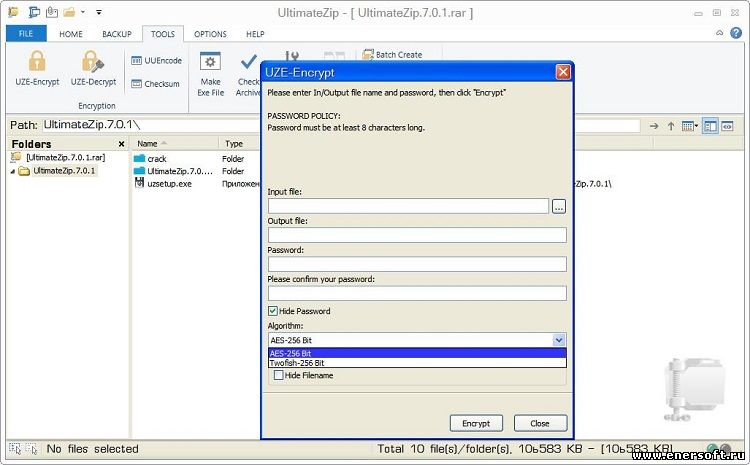Click the Encrypt button

tap(476, 423)
